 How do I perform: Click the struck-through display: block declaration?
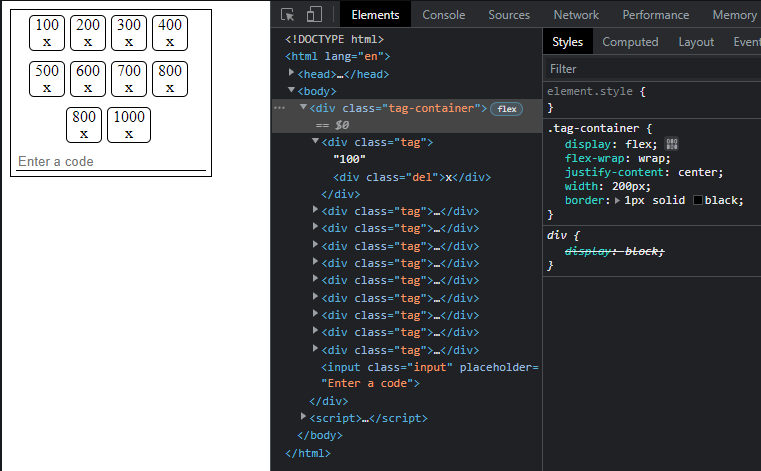coord(614,251)
